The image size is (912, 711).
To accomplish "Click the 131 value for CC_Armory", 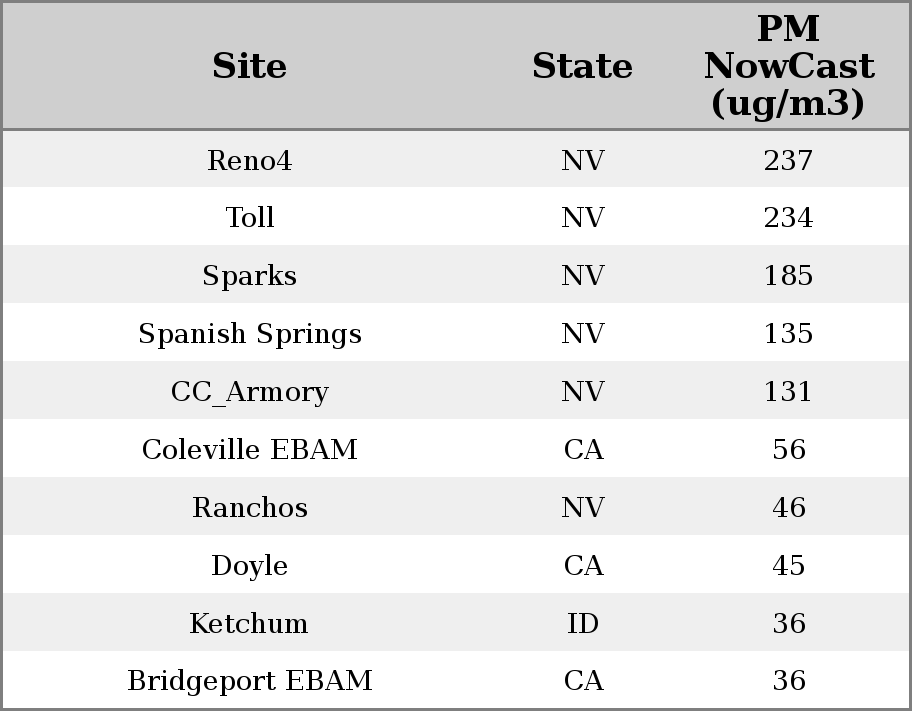I will tap(788, 392).
